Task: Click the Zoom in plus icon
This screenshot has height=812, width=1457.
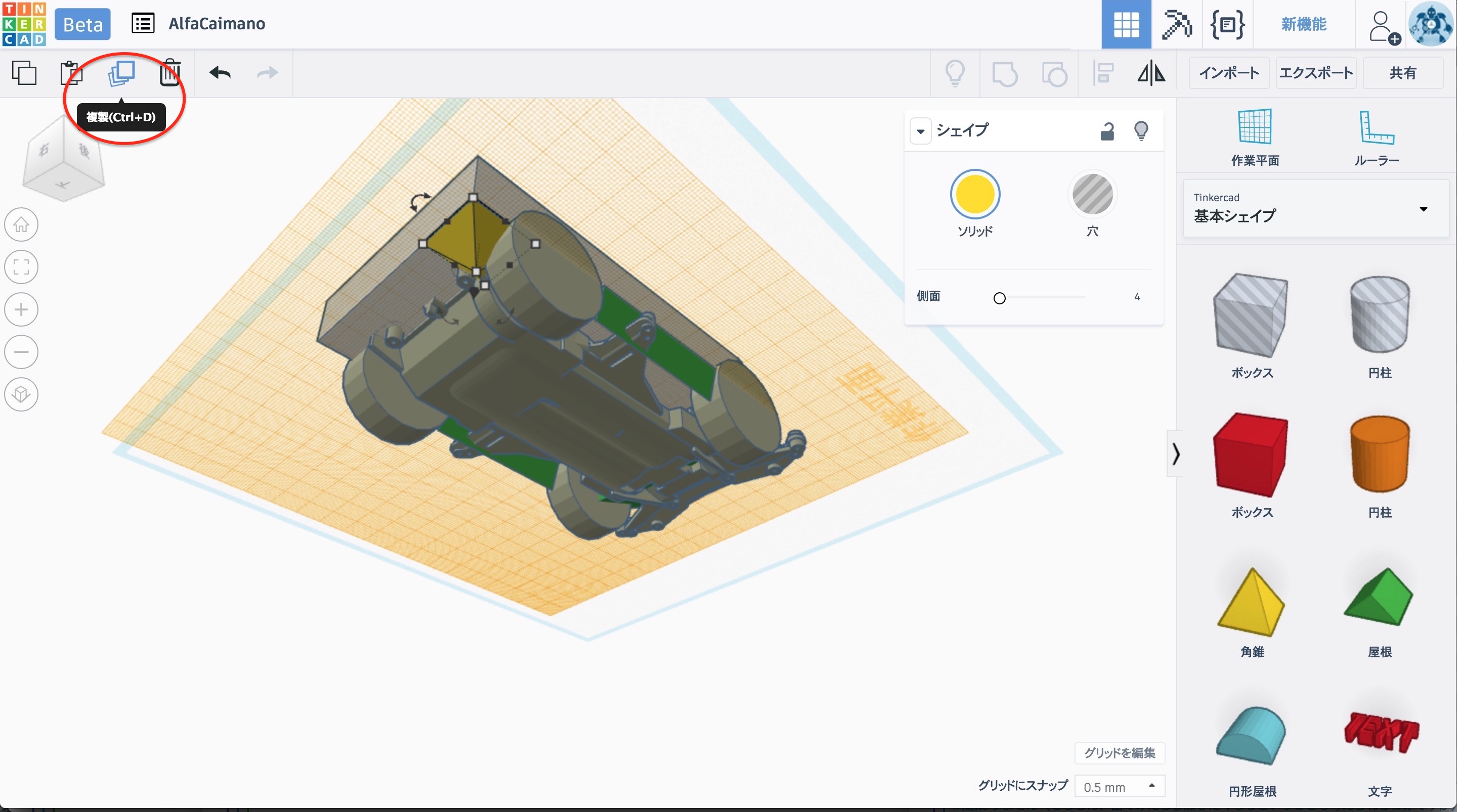Action: pos(21,309)
